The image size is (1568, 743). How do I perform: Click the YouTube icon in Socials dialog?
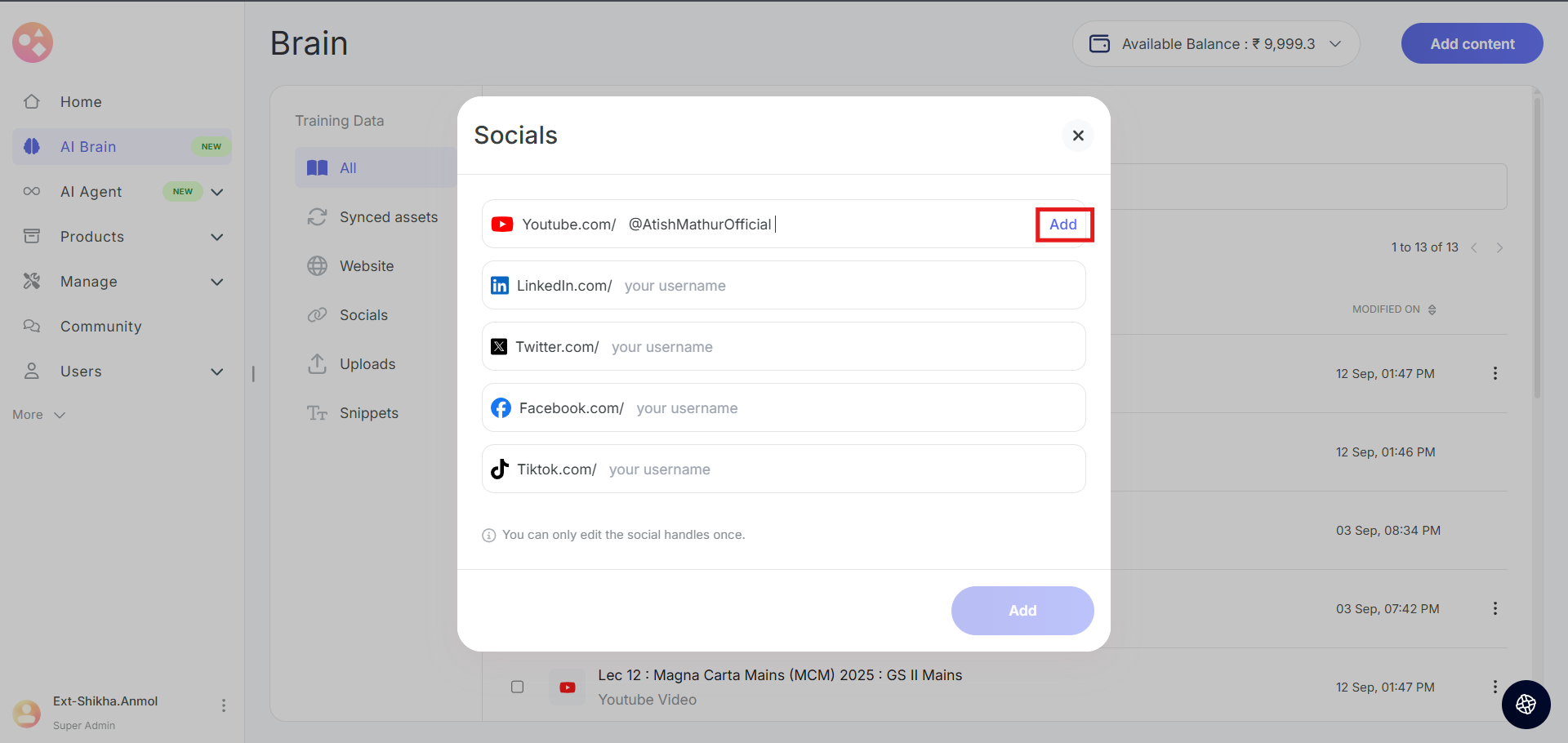pyautogui.click(x=501, y=225)
